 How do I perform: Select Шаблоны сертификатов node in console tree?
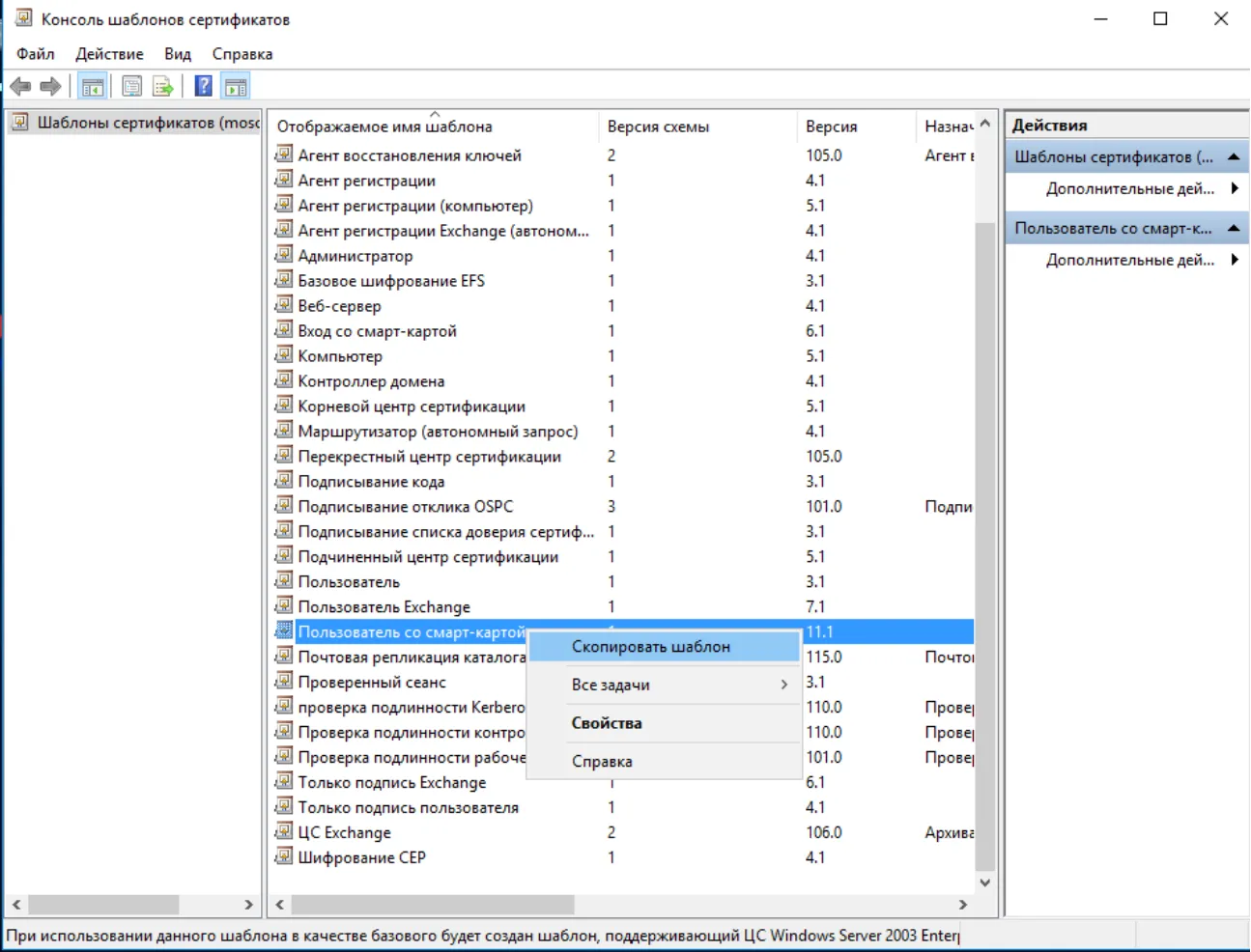coord(133,123)
